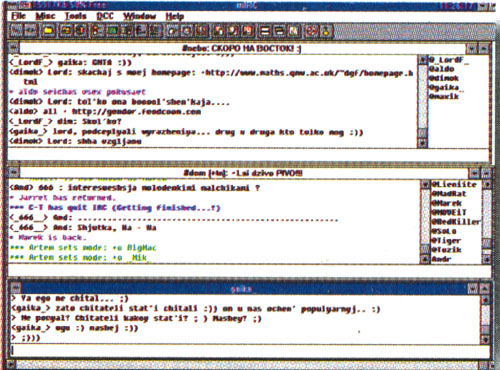Screen dimensions: 500x370
Task: Click the #nebo chat scrollbar down arrow
Action: [x=422, y=143]
